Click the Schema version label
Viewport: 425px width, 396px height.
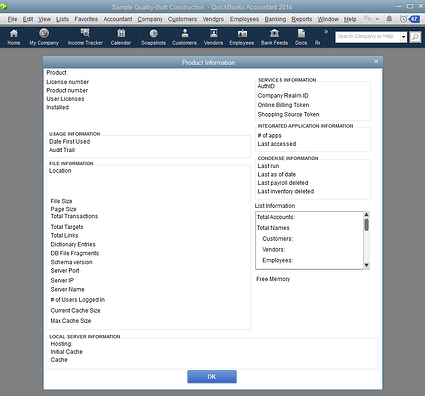click(x=71, y=262)
